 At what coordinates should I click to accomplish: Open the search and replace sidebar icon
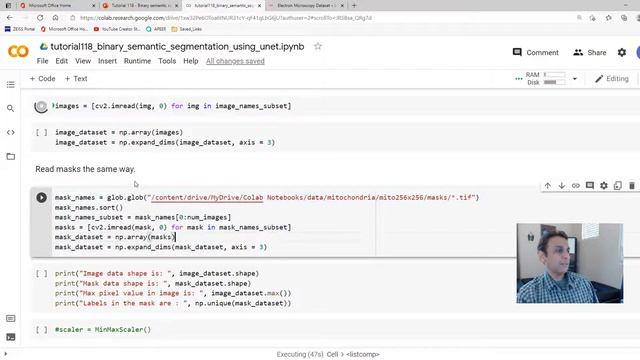(x=11, y=108)
